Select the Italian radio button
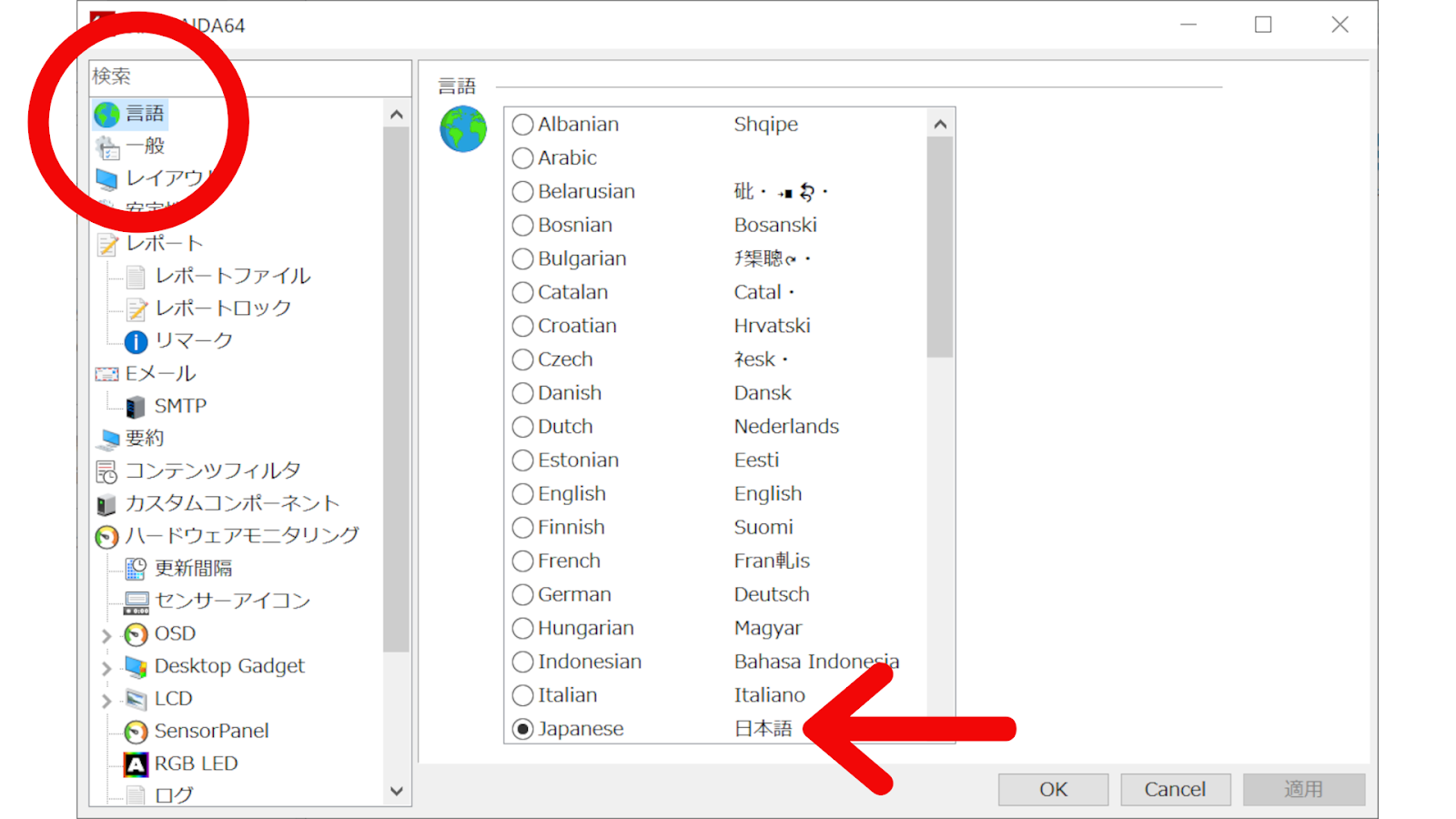 pyautogui.click(x=522, y=697)
